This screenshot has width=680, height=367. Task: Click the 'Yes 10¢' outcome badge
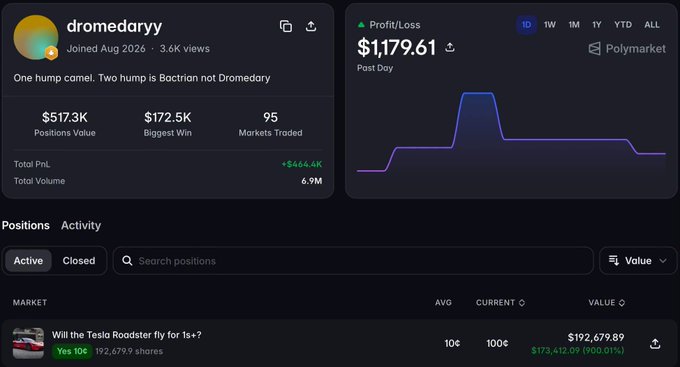(72, 351)
